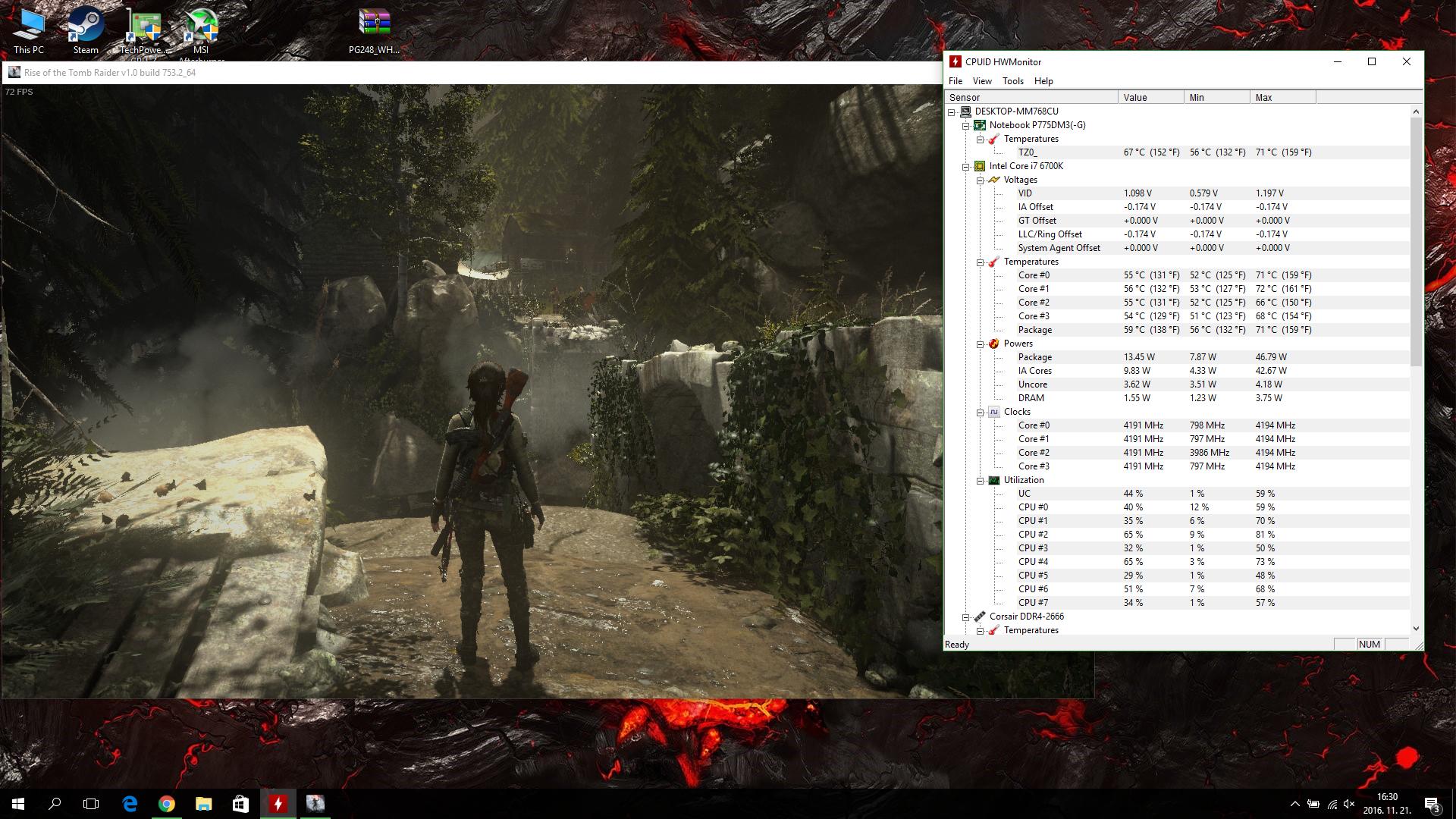The width and height of the screenshot is (1456, 819).
Task: Click Sensor column header
Action: [1031, 97]
